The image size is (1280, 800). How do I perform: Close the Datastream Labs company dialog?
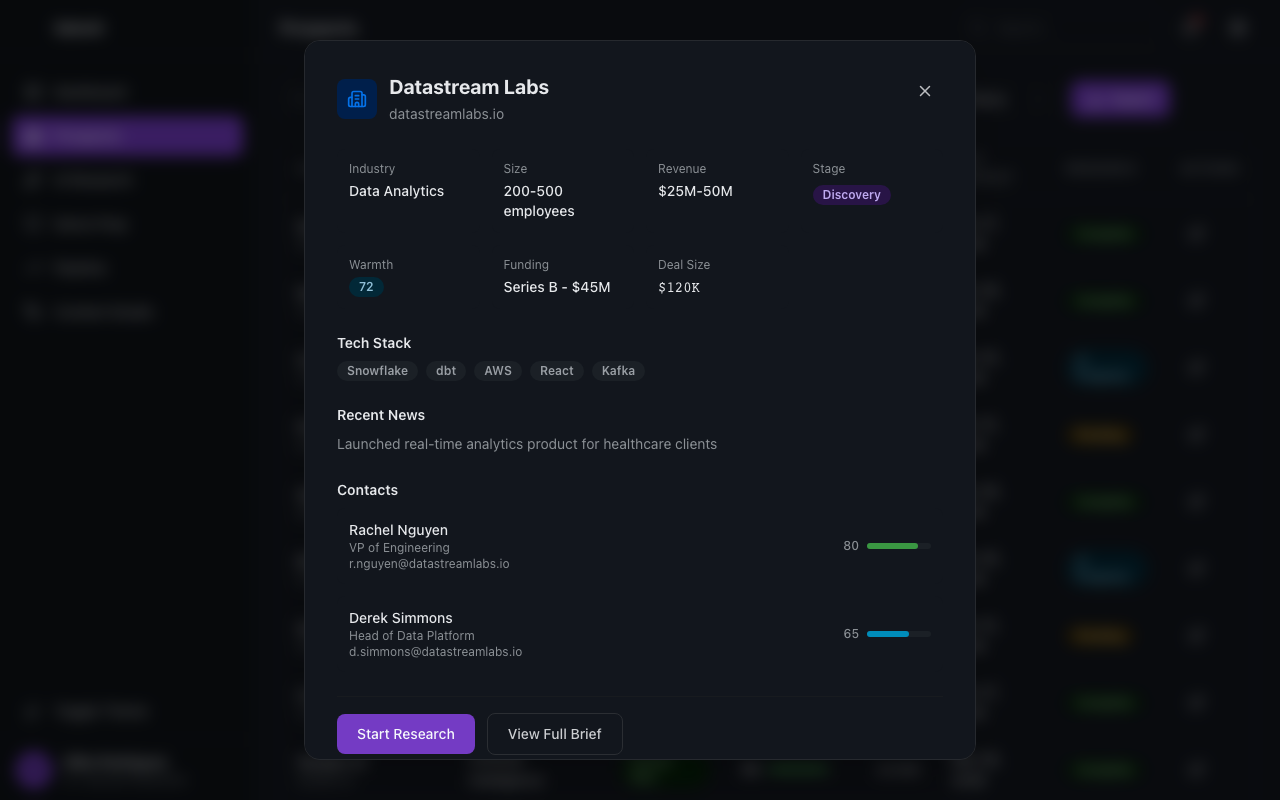tap(925, 91)
